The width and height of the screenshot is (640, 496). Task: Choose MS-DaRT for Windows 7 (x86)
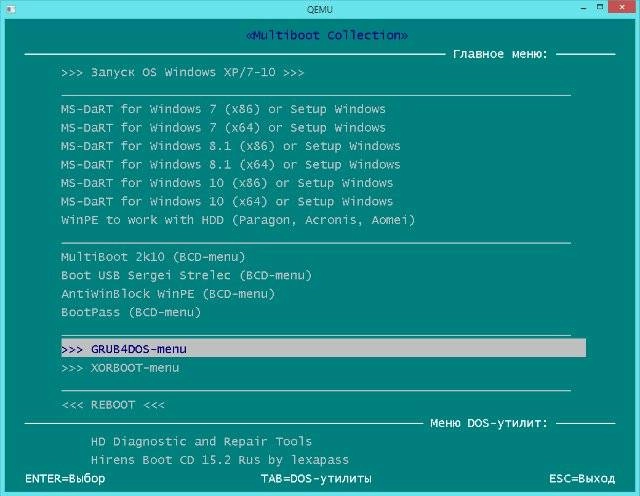[x=223, y=109]
